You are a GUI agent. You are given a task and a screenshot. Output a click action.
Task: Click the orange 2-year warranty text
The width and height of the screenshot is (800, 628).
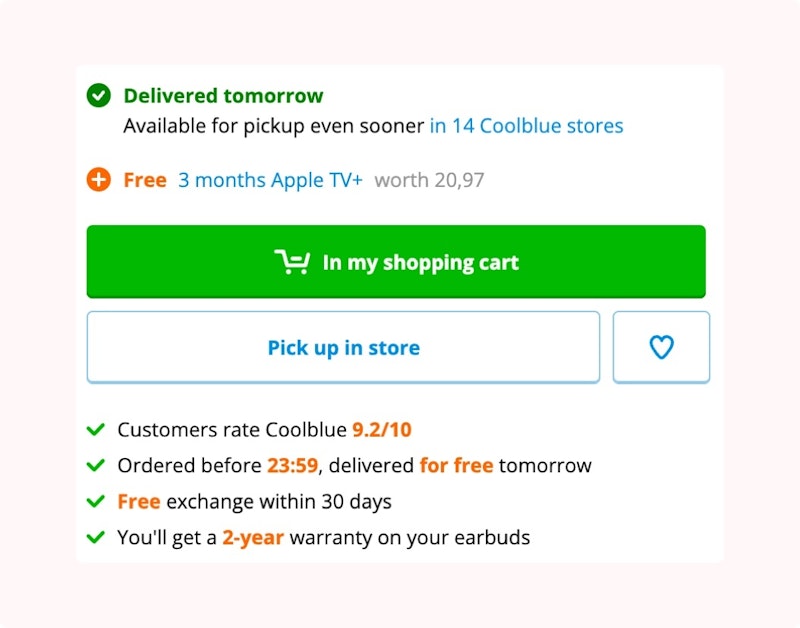(x=253, y=538)
